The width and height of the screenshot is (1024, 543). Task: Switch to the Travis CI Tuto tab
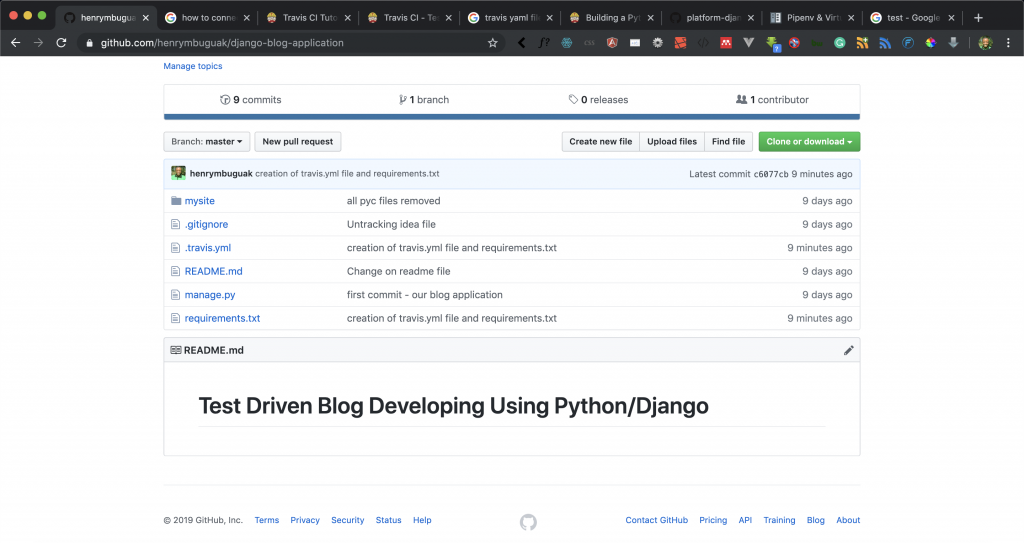pos(310,18)
